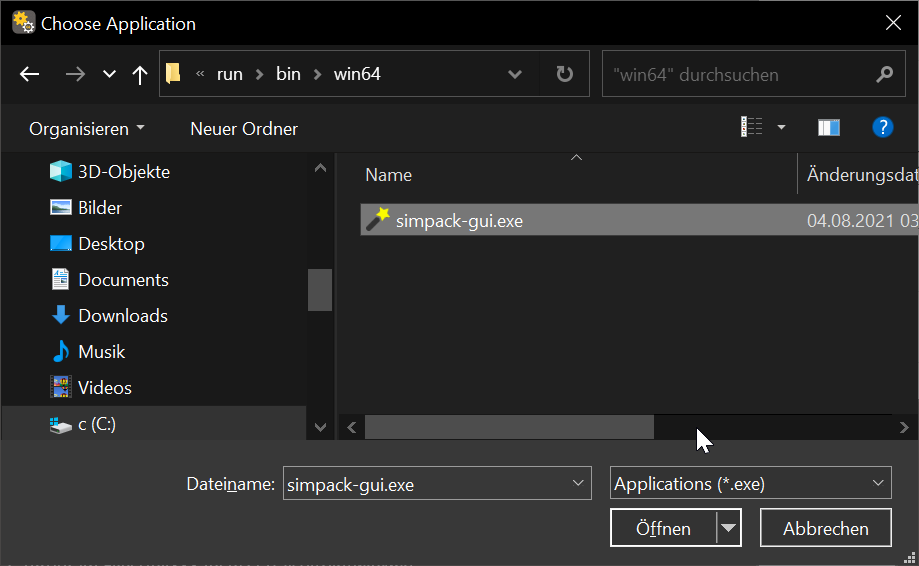Open help with question mark icon
The width and height of the screenshot is (919, 566).
coord(883,127)
